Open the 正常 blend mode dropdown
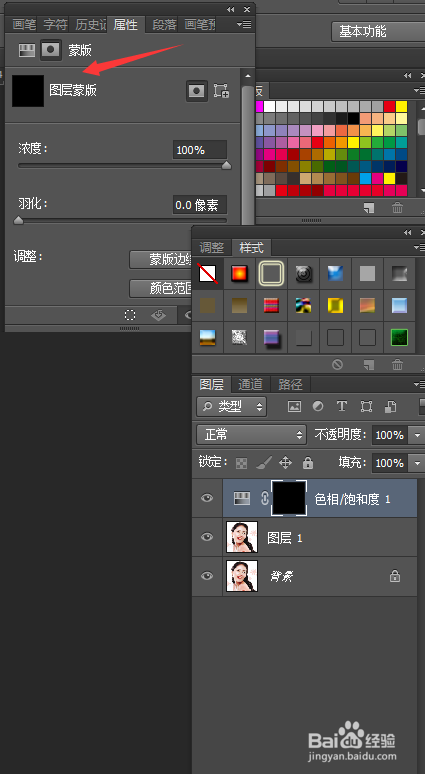 click(251, 435)
